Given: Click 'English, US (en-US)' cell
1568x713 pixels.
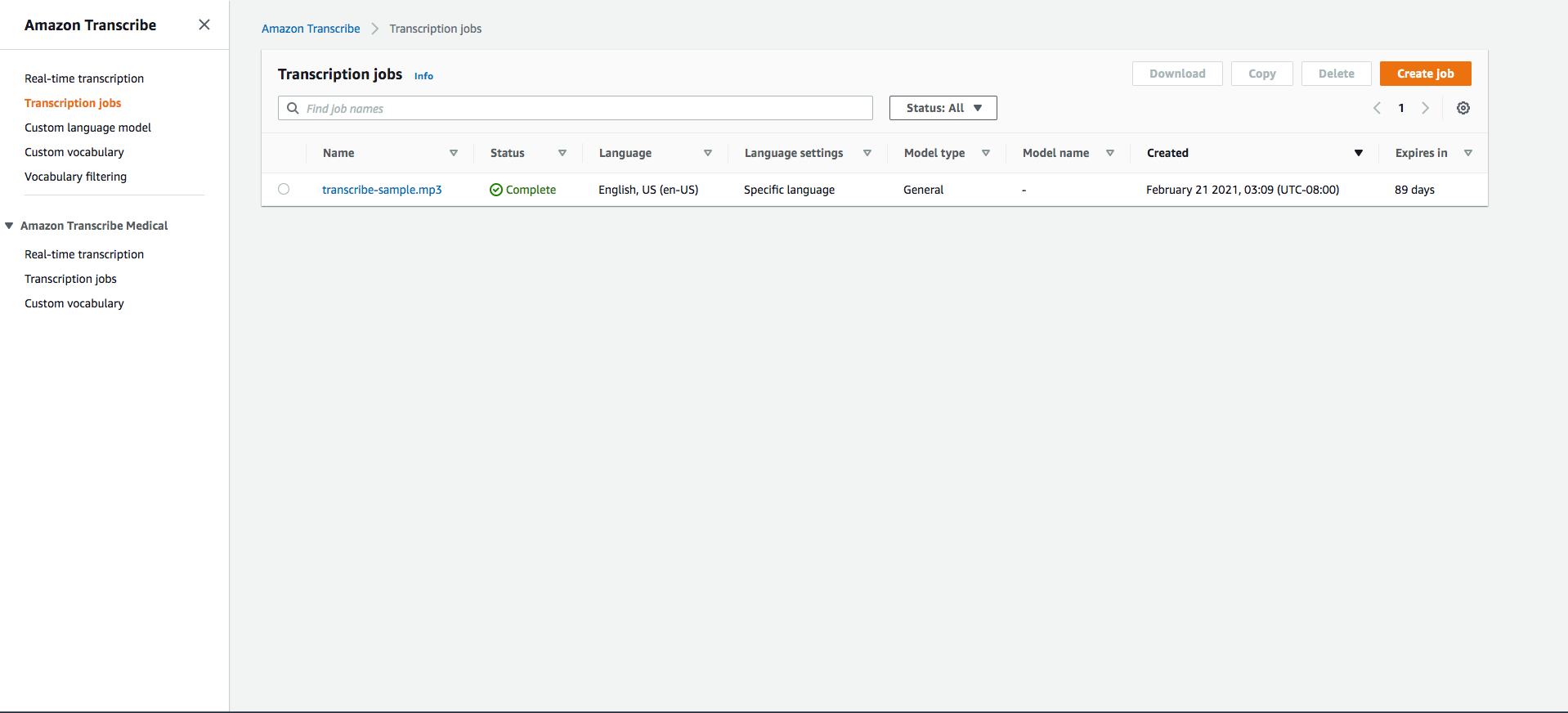Looking at the screenshot, I should 648,190.
